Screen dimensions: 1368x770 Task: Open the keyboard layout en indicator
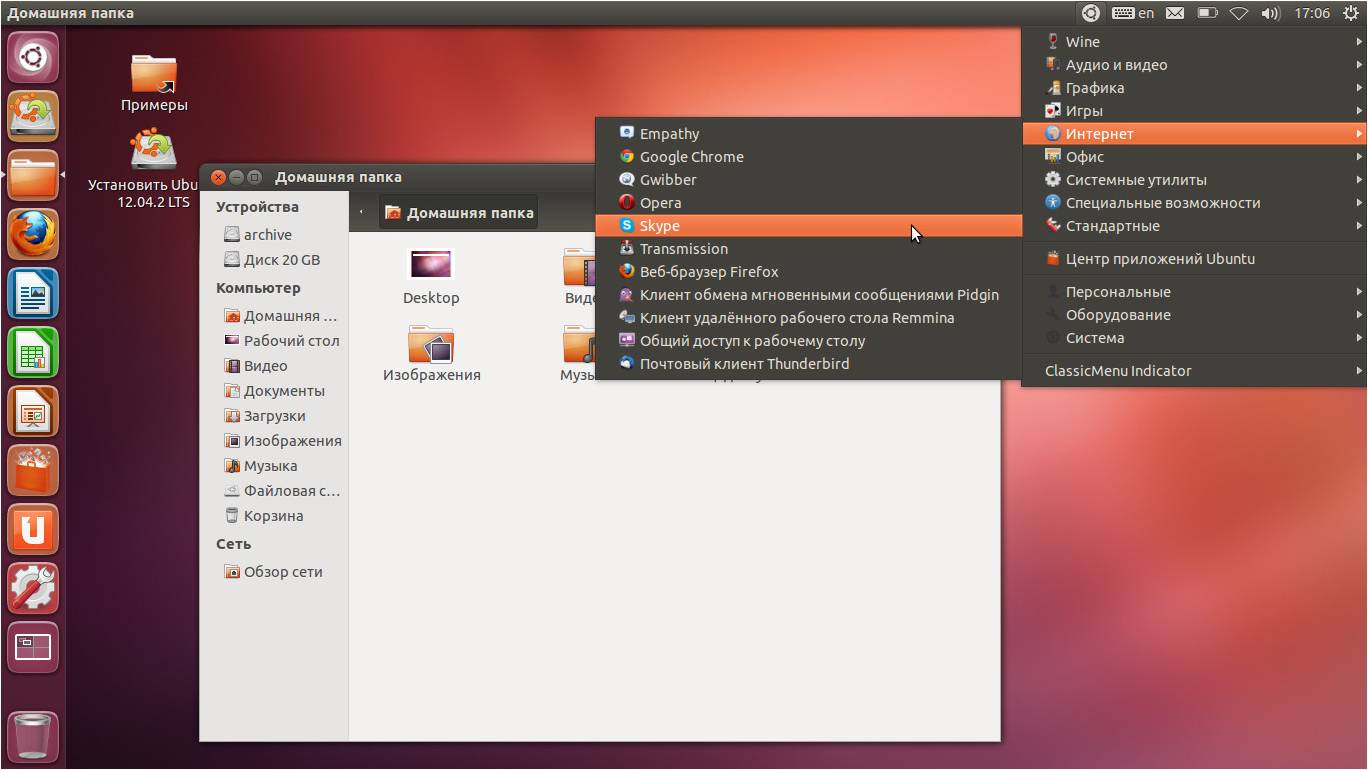(1133, 13)
